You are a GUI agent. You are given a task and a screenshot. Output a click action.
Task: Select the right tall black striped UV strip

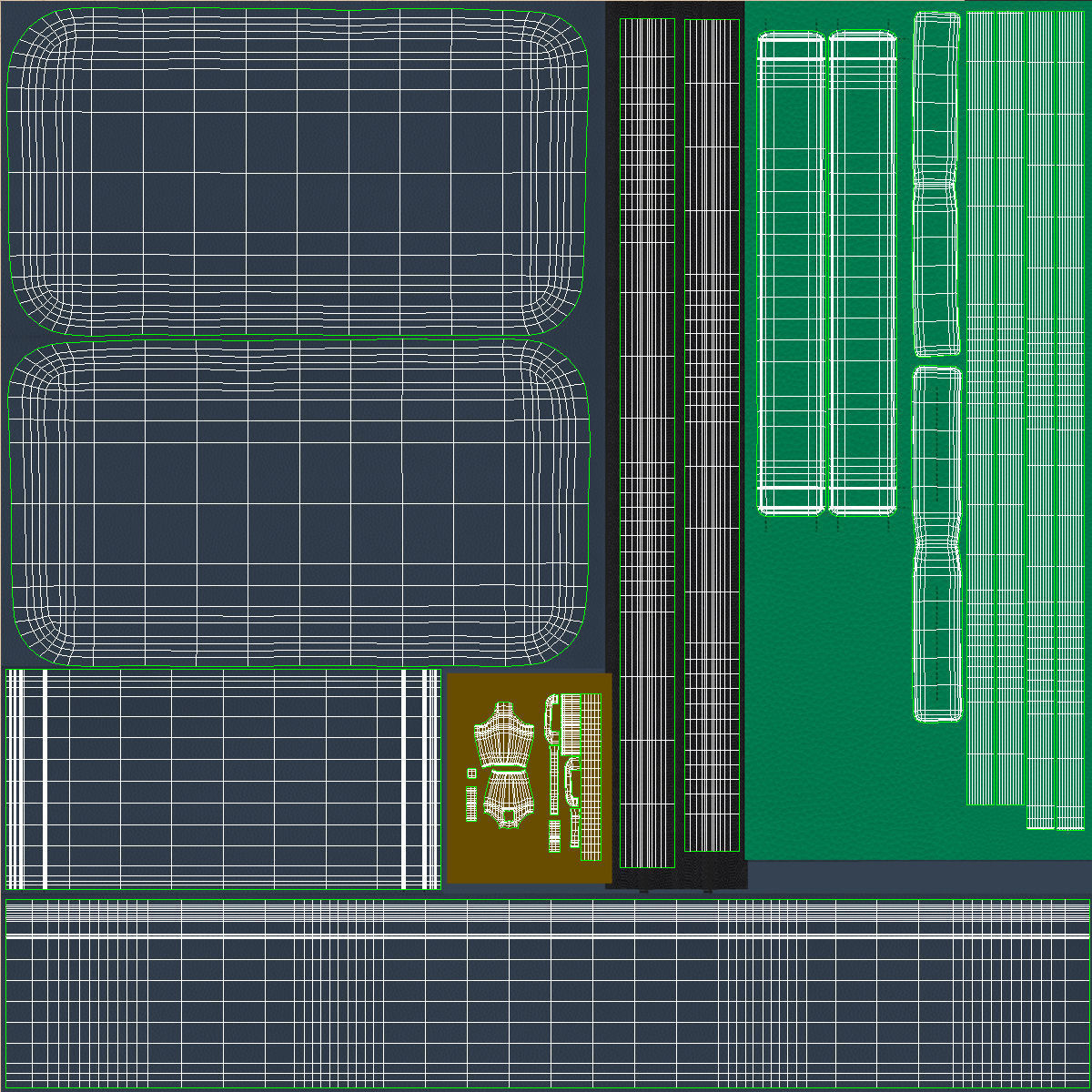coord(713,435)
